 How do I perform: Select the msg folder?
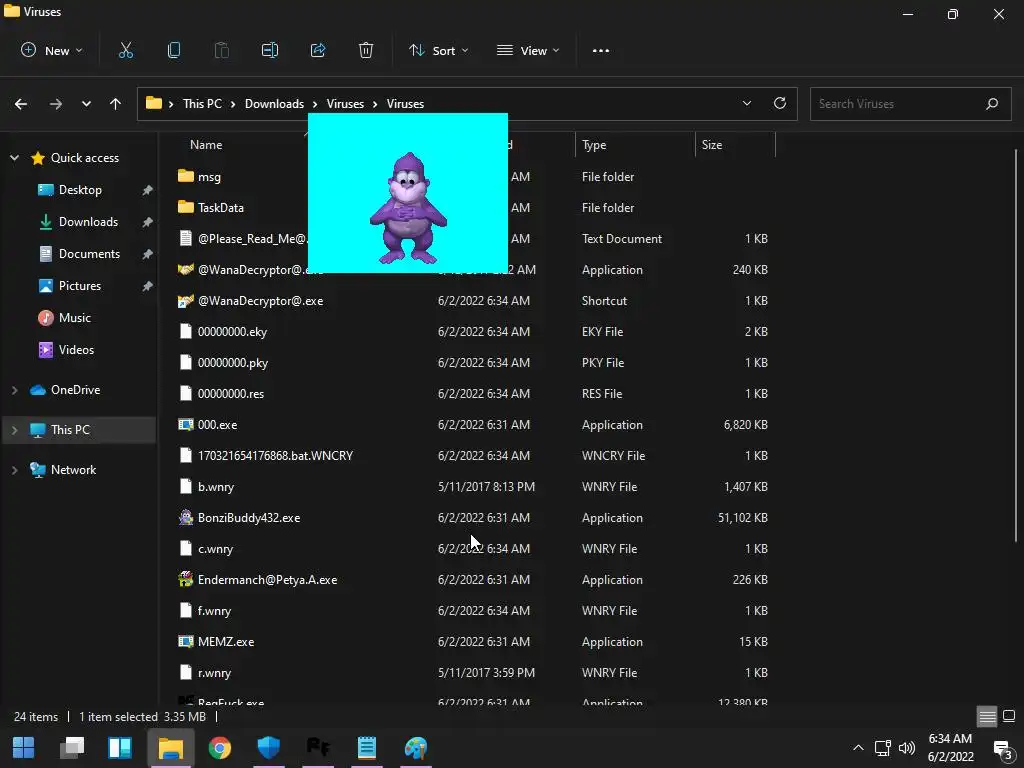[209, 176]
